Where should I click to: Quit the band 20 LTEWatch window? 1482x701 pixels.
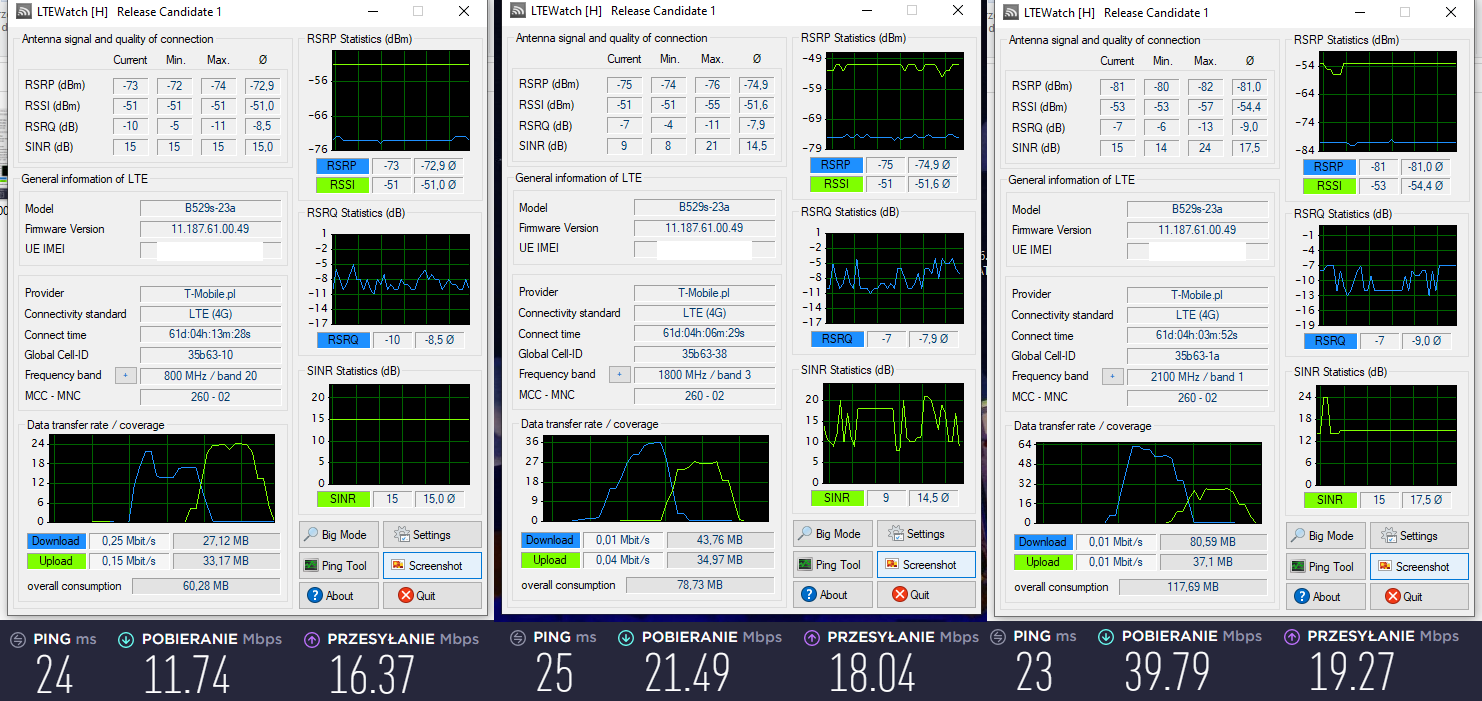[431, 595]
